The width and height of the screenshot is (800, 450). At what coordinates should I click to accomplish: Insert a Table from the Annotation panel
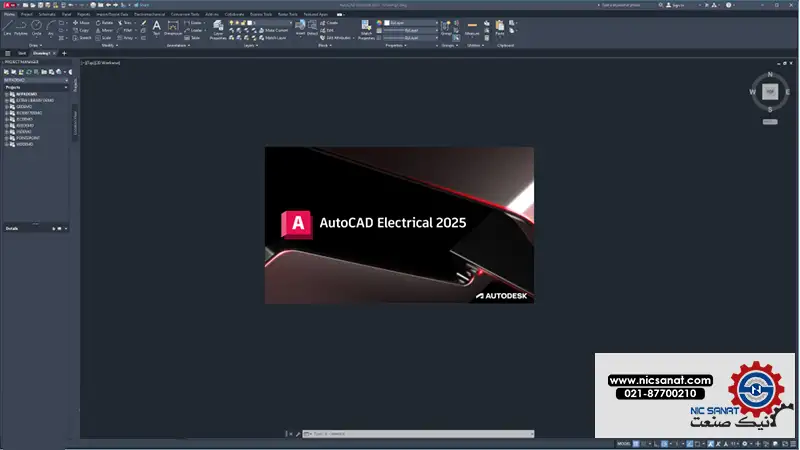[x=192, y=38]
